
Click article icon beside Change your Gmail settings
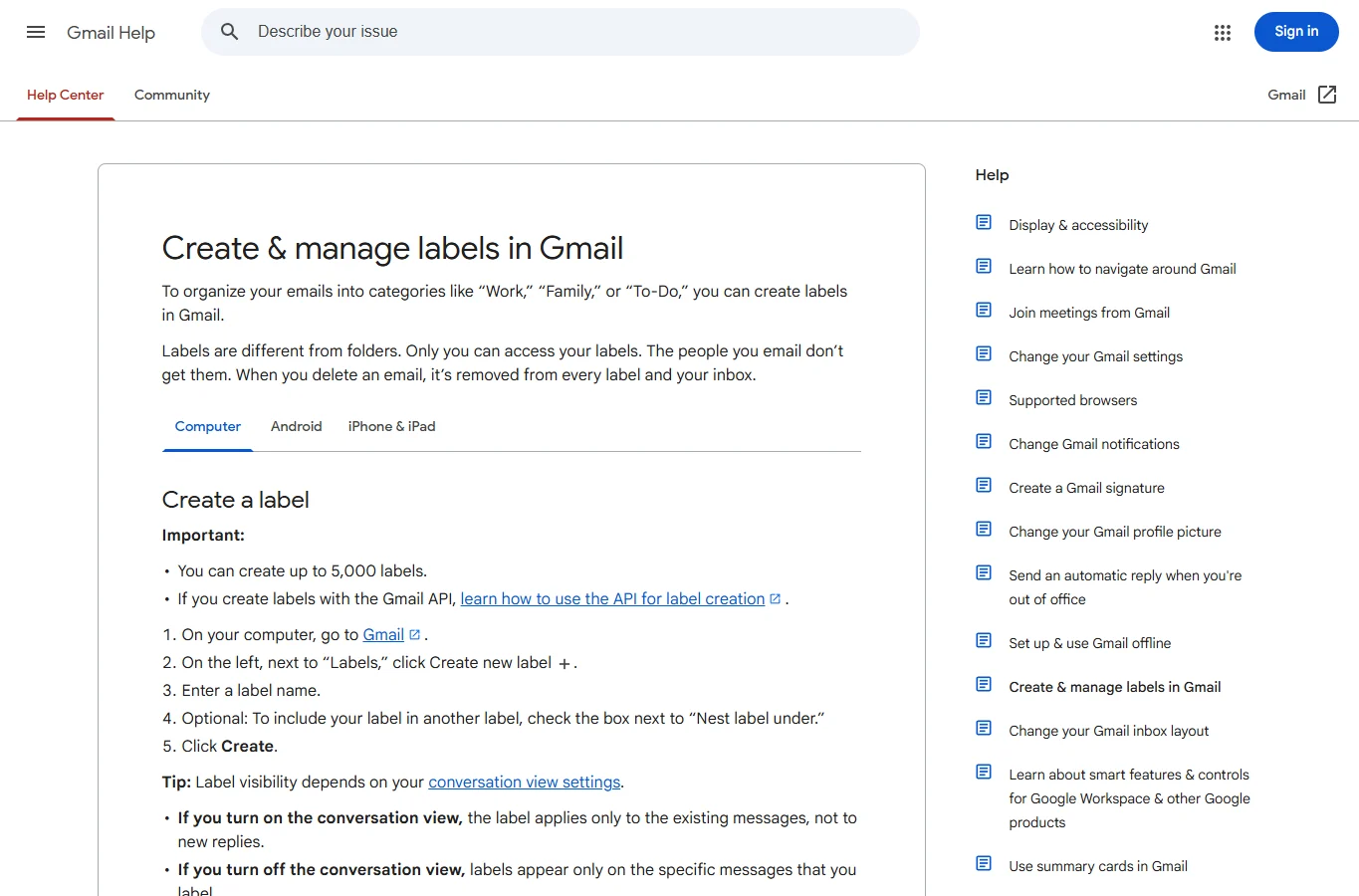984,353
